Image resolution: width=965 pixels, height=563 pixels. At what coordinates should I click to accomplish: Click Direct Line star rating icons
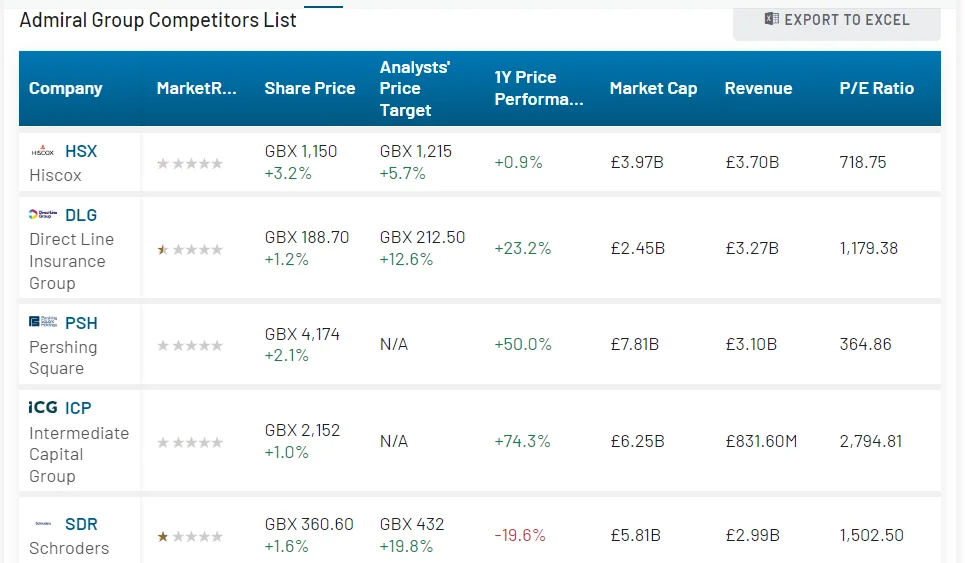point(190,249)
